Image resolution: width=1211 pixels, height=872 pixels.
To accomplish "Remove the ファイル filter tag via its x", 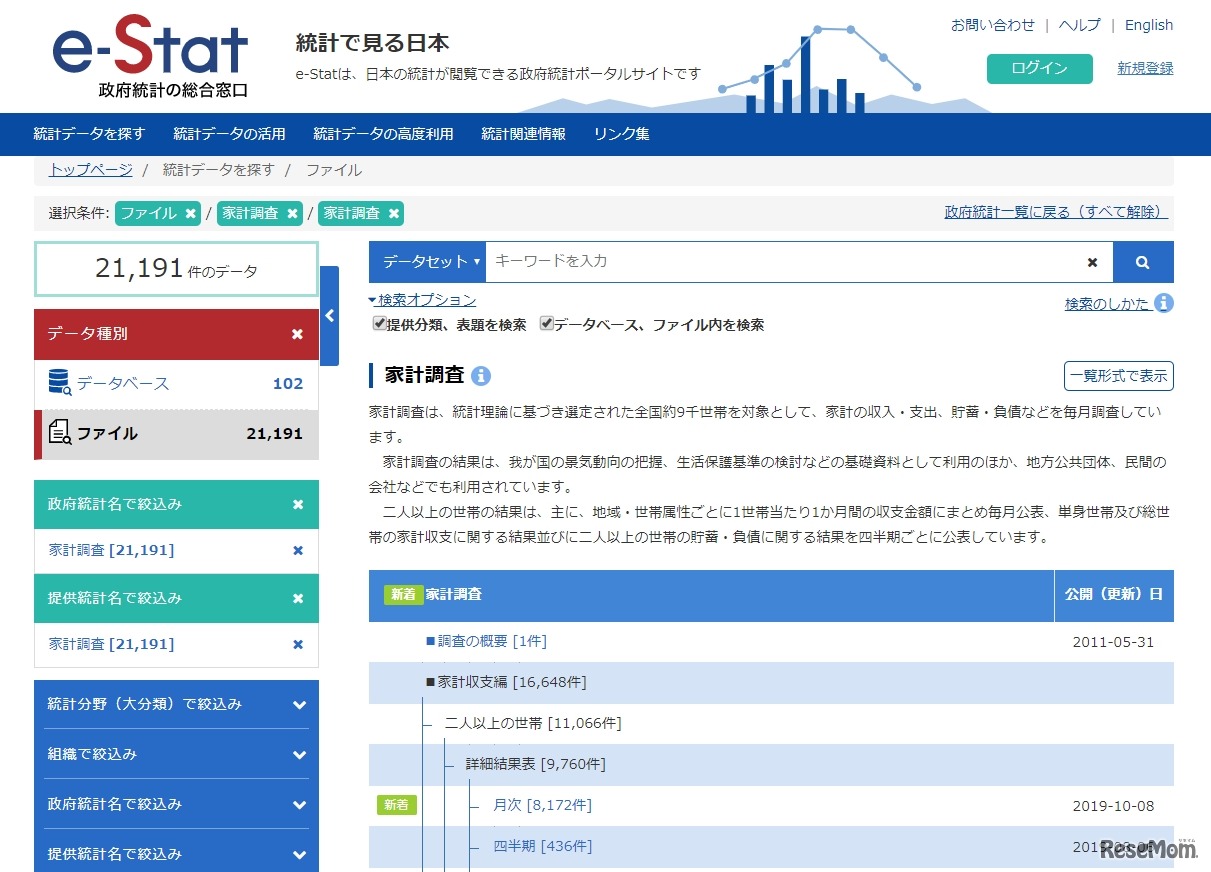I will click(190, 213).
